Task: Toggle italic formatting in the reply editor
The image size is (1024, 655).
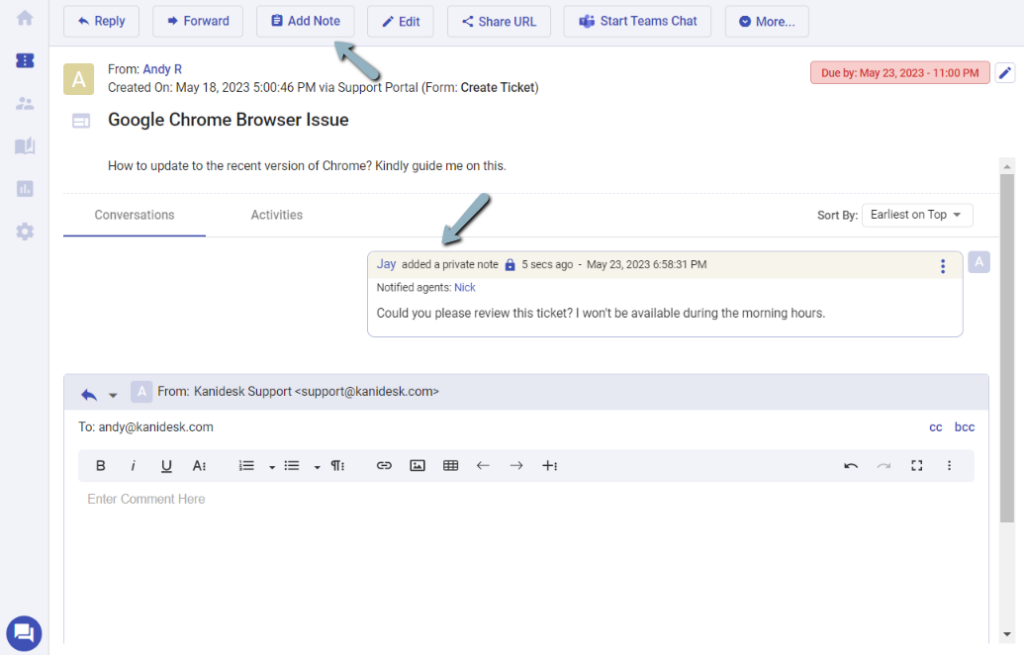Action: click(x=133, y=466)
